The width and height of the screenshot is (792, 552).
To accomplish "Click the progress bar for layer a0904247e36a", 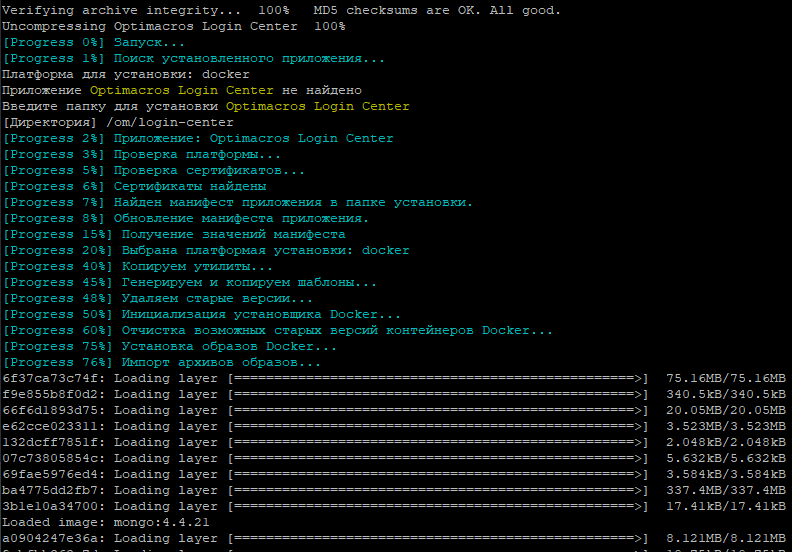I will click(x=438, y=538).
